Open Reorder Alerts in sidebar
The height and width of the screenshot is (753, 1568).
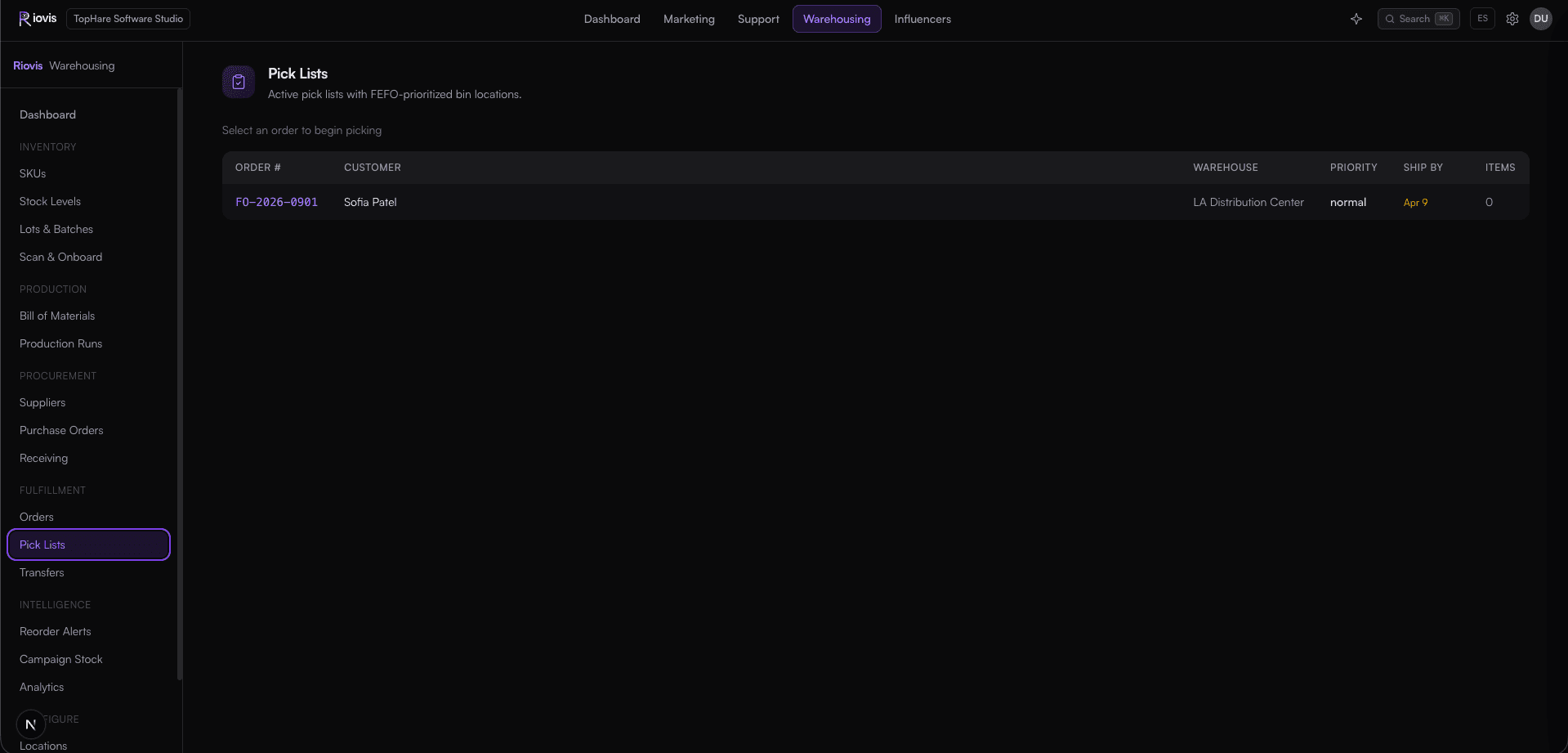[x=56, y=631]
